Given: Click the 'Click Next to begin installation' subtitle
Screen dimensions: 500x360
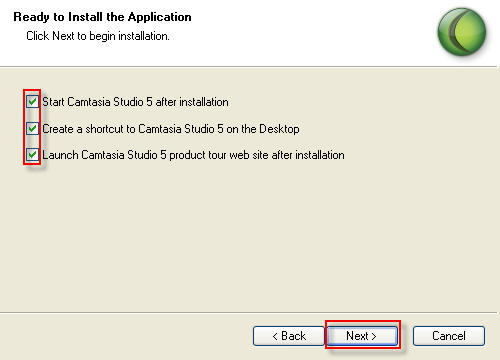Looking at the screenshot, I should tap(98, 36).
